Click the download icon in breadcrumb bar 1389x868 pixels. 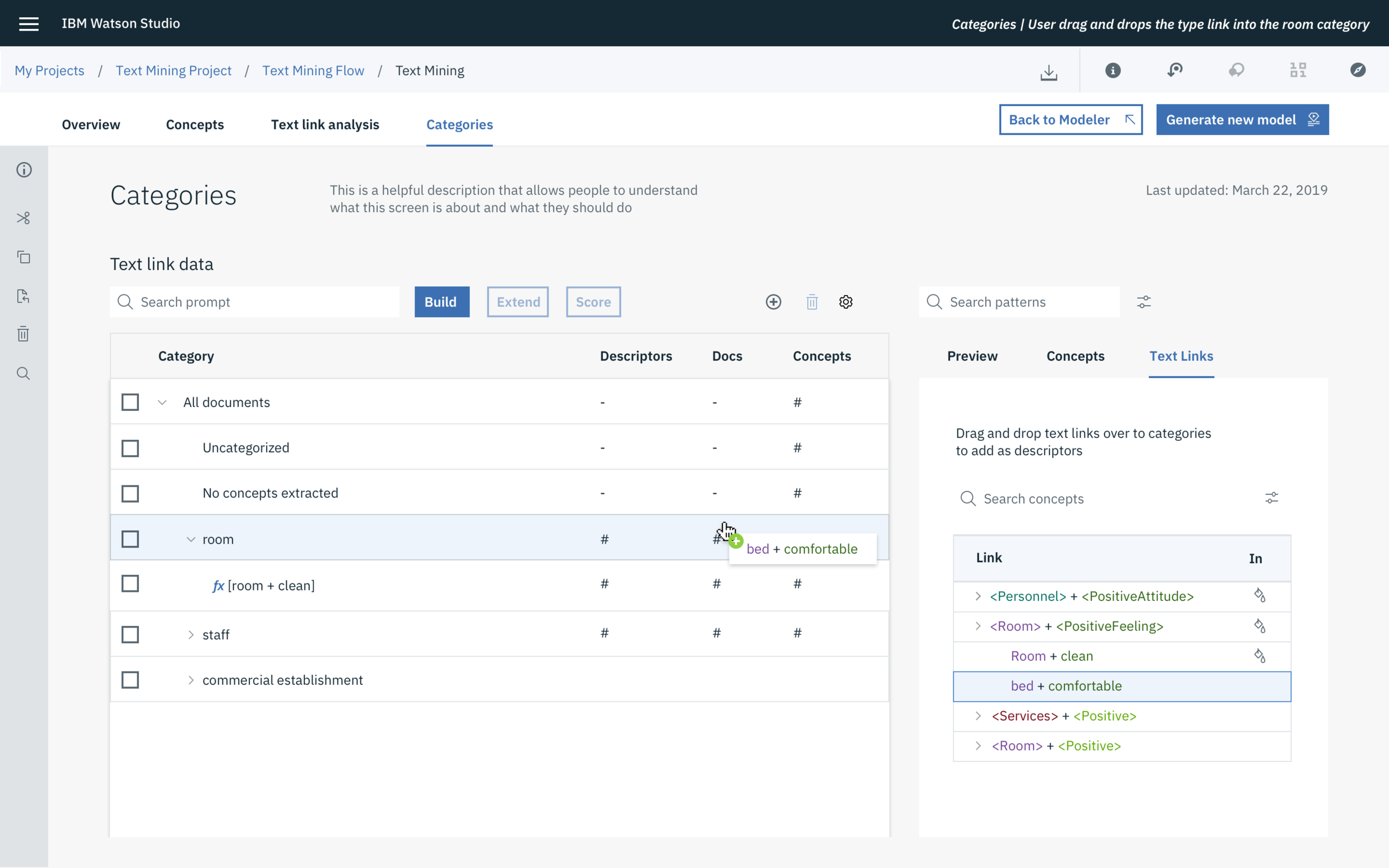pos(1048,72)
